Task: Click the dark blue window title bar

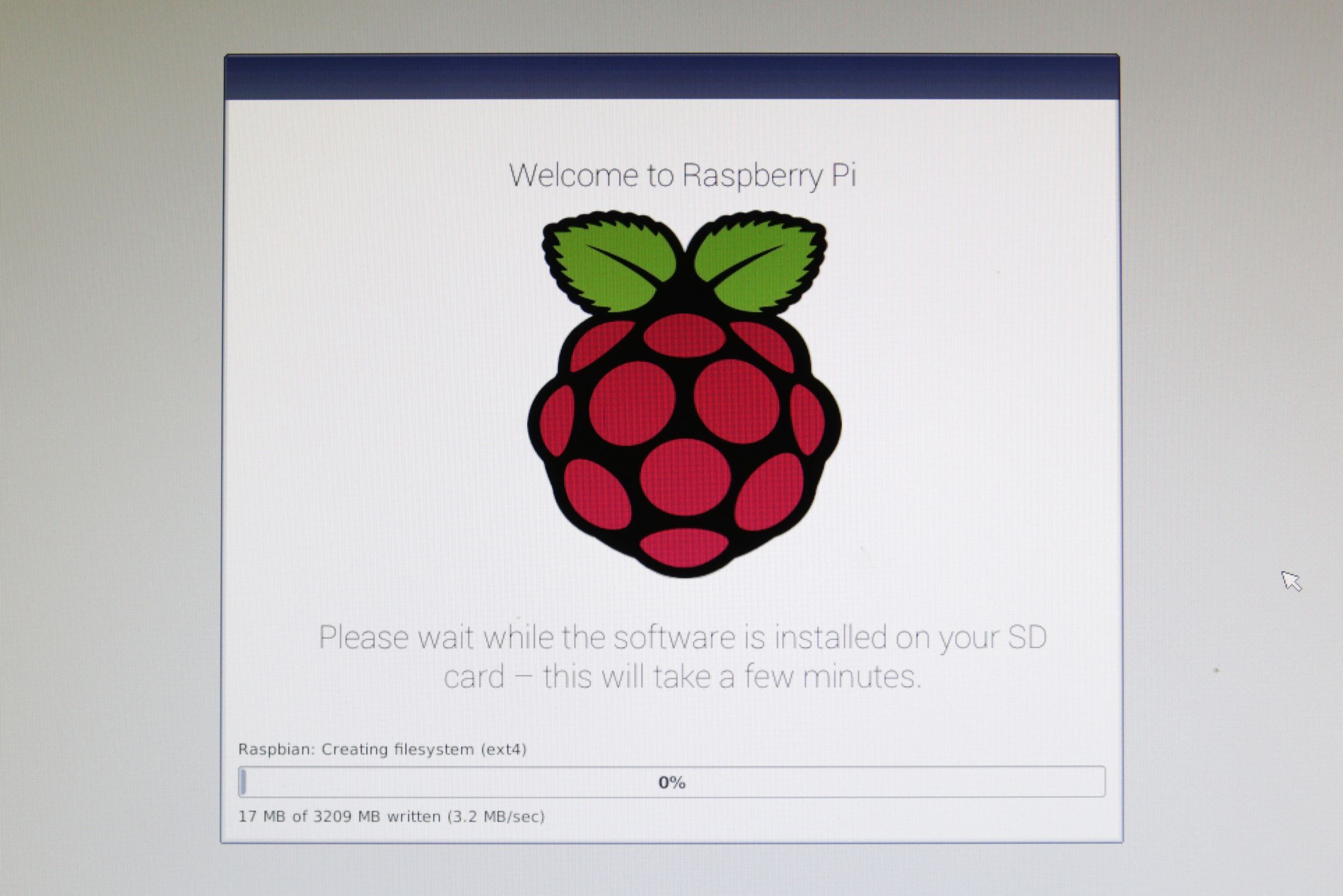Action: coord(671,78)
